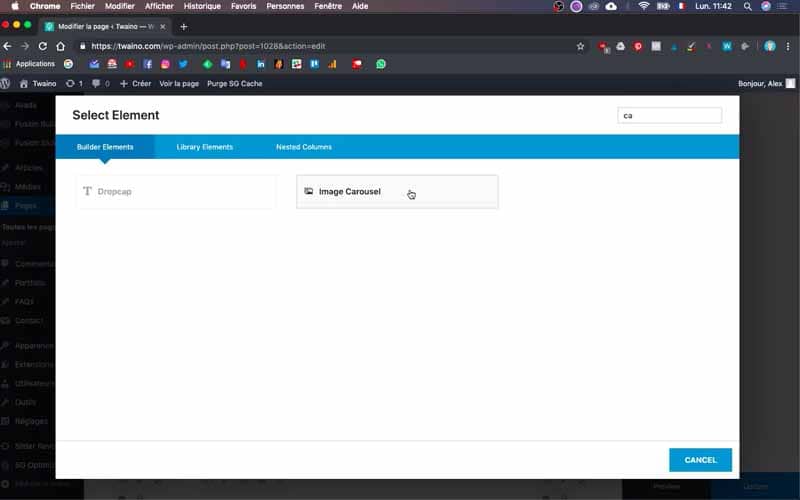Viewport: 800px width, 500px height.
Task: Open the Twitter bookmark icon
Action: pos(183,64)
